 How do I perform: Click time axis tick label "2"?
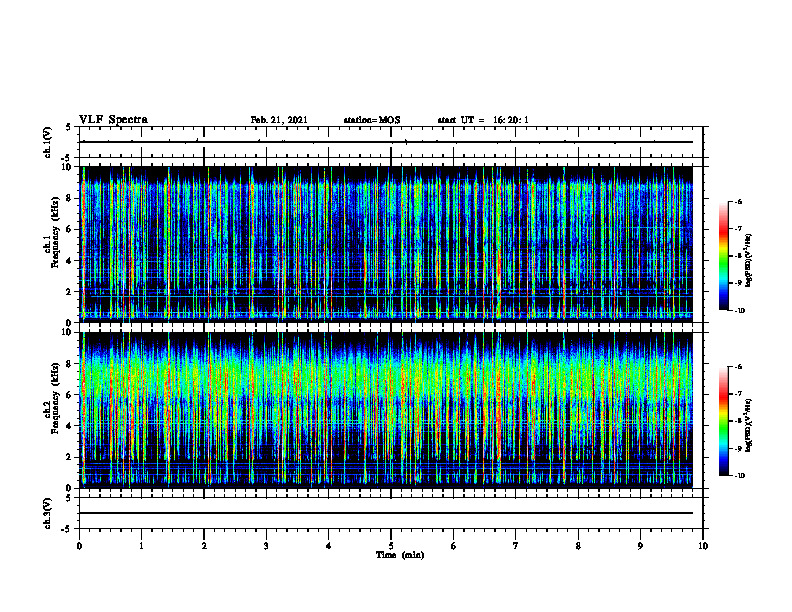pos(204,546)
